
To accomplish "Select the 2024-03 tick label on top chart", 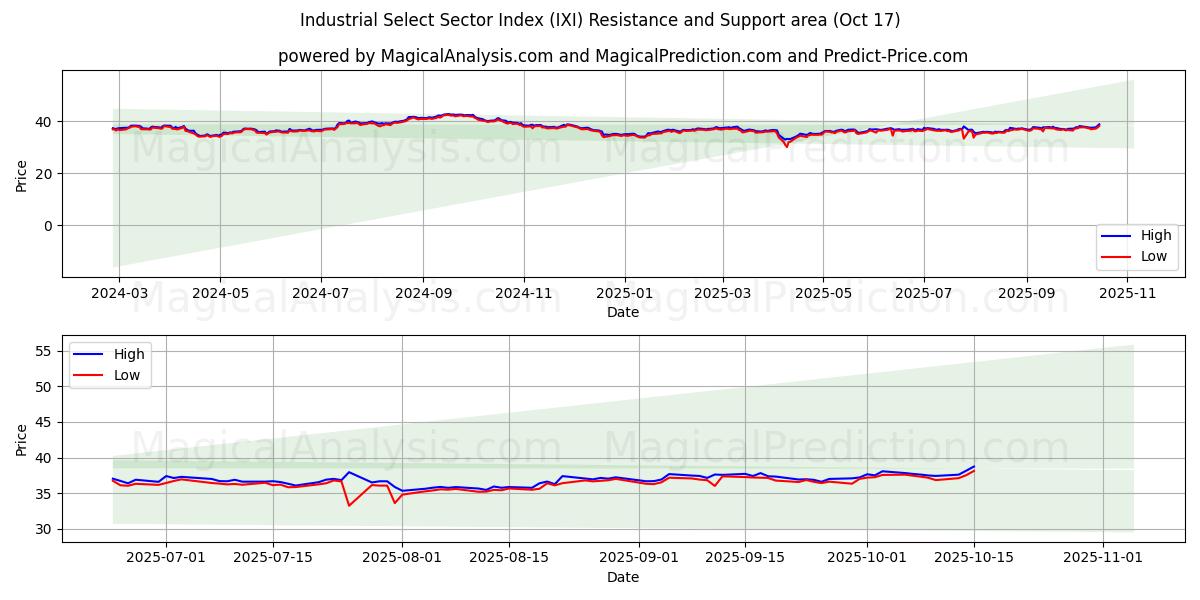I will (x=119, y=295).
